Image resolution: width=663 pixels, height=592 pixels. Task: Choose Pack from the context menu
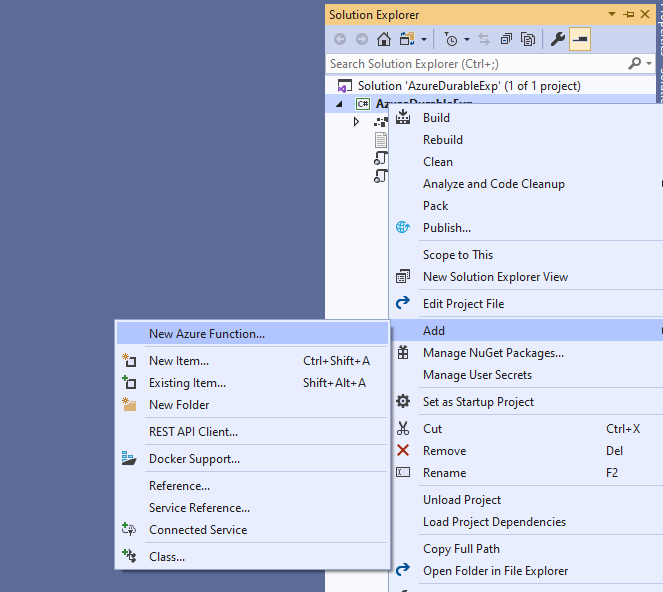[x=436, y=206]
